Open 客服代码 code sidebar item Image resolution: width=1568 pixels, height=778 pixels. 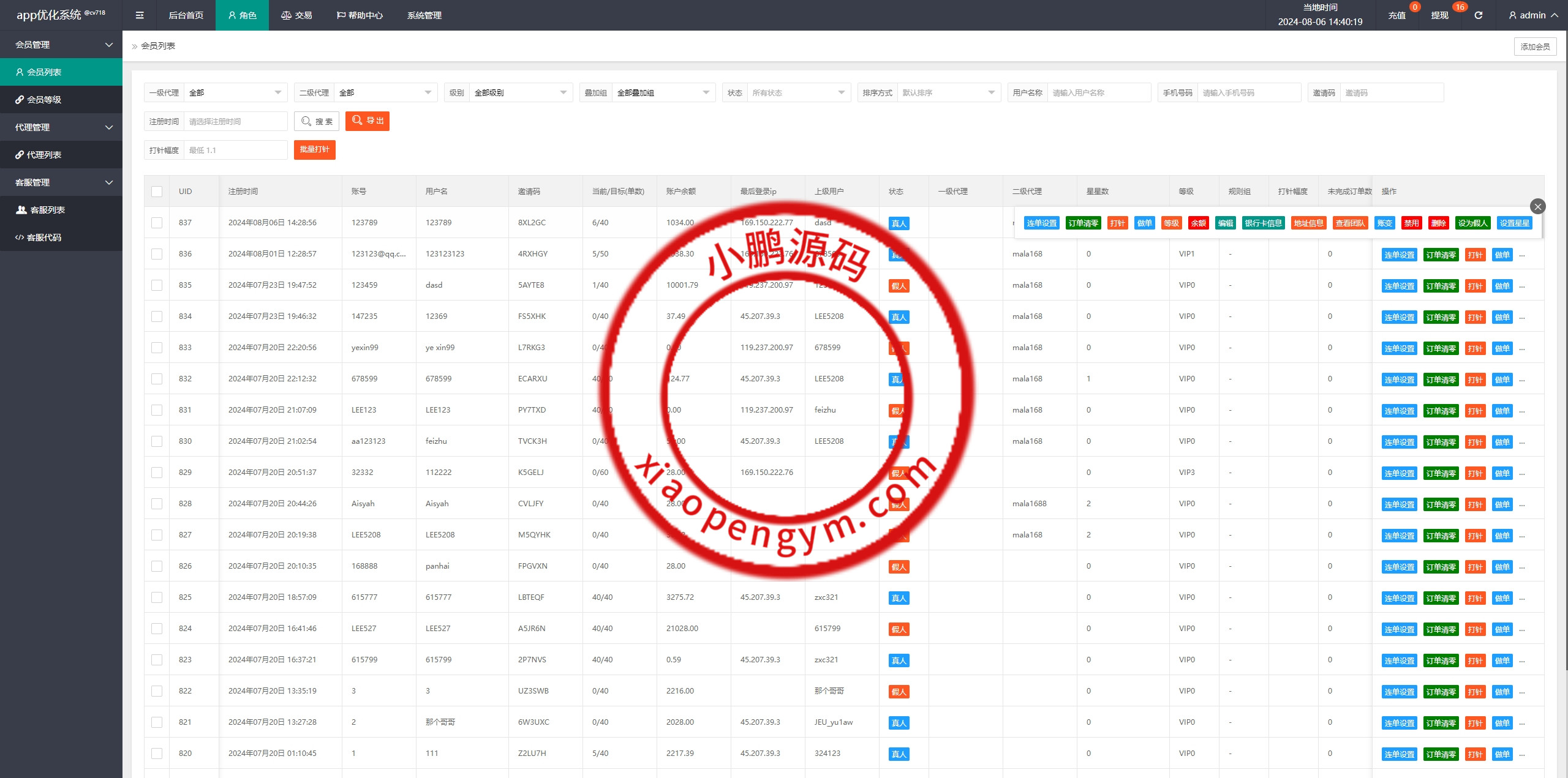pyautogui.click(x=44, y=238)
